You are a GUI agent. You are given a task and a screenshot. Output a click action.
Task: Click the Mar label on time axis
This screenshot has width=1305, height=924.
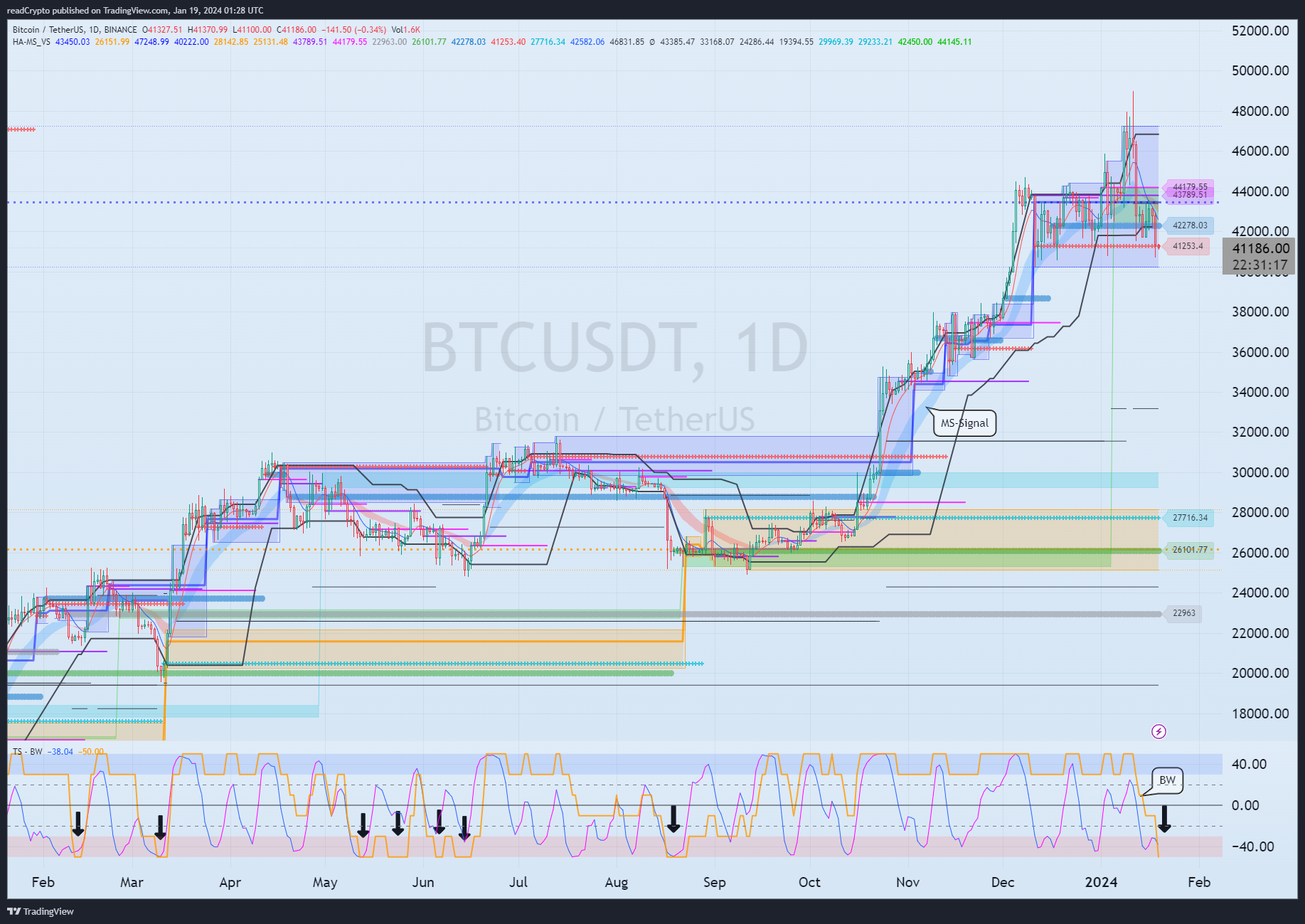132,882
